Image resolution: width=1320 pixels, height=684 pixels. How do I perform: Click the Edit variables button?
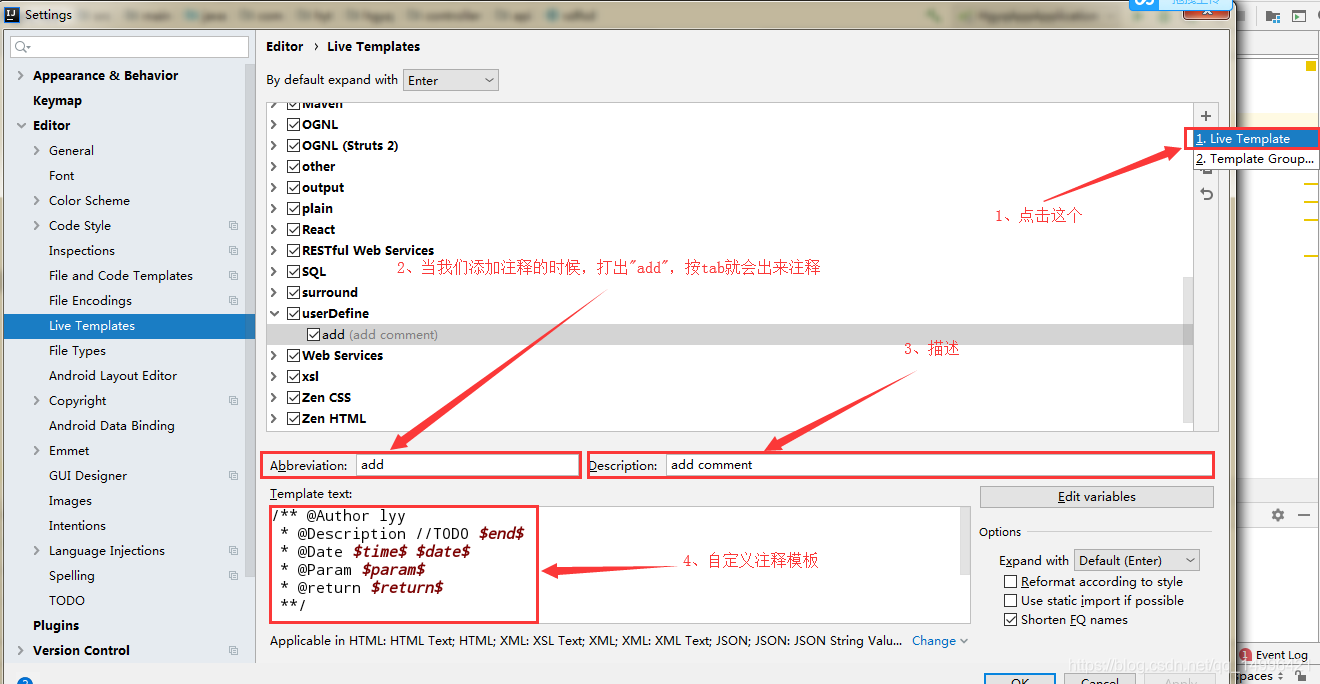[1097, 497]
